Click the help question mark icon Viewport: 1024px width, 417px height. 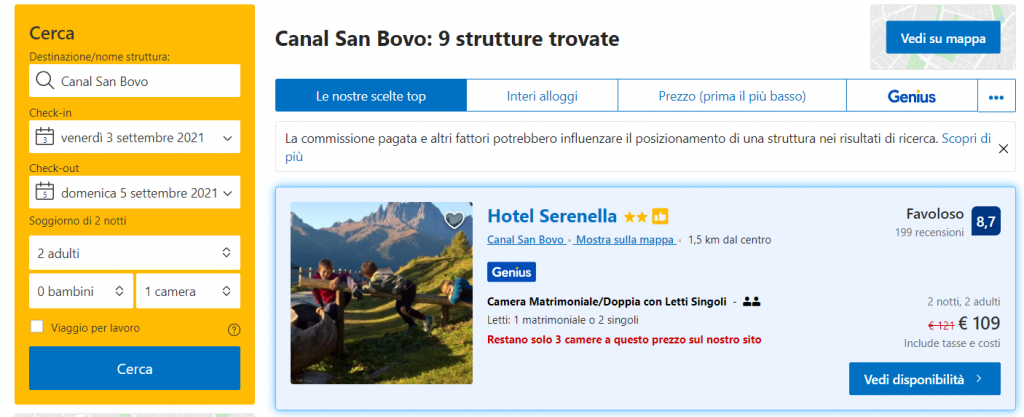[234, 329]
